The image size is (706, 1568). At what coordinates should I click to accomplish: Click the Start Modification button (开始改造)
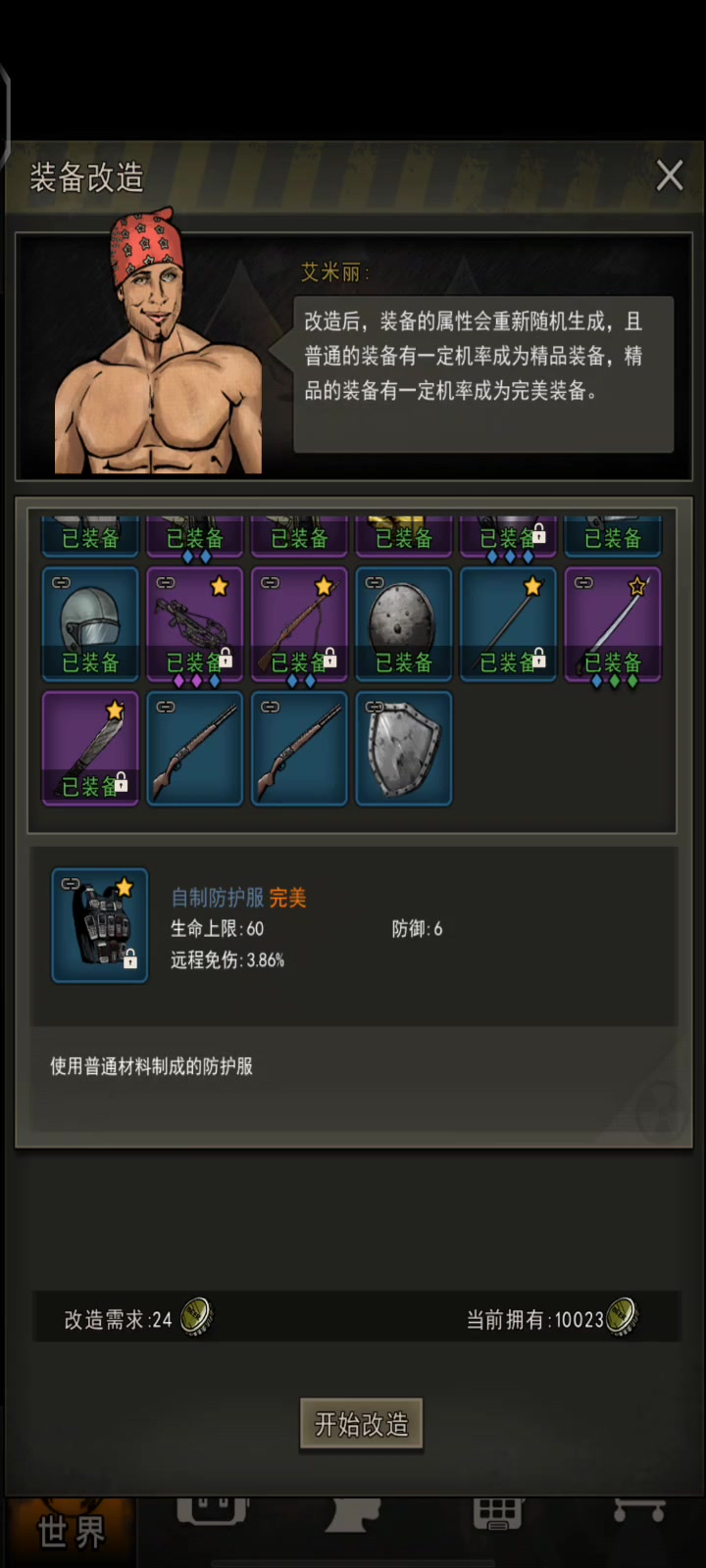pyautogui.click(x=361, y=1424)
